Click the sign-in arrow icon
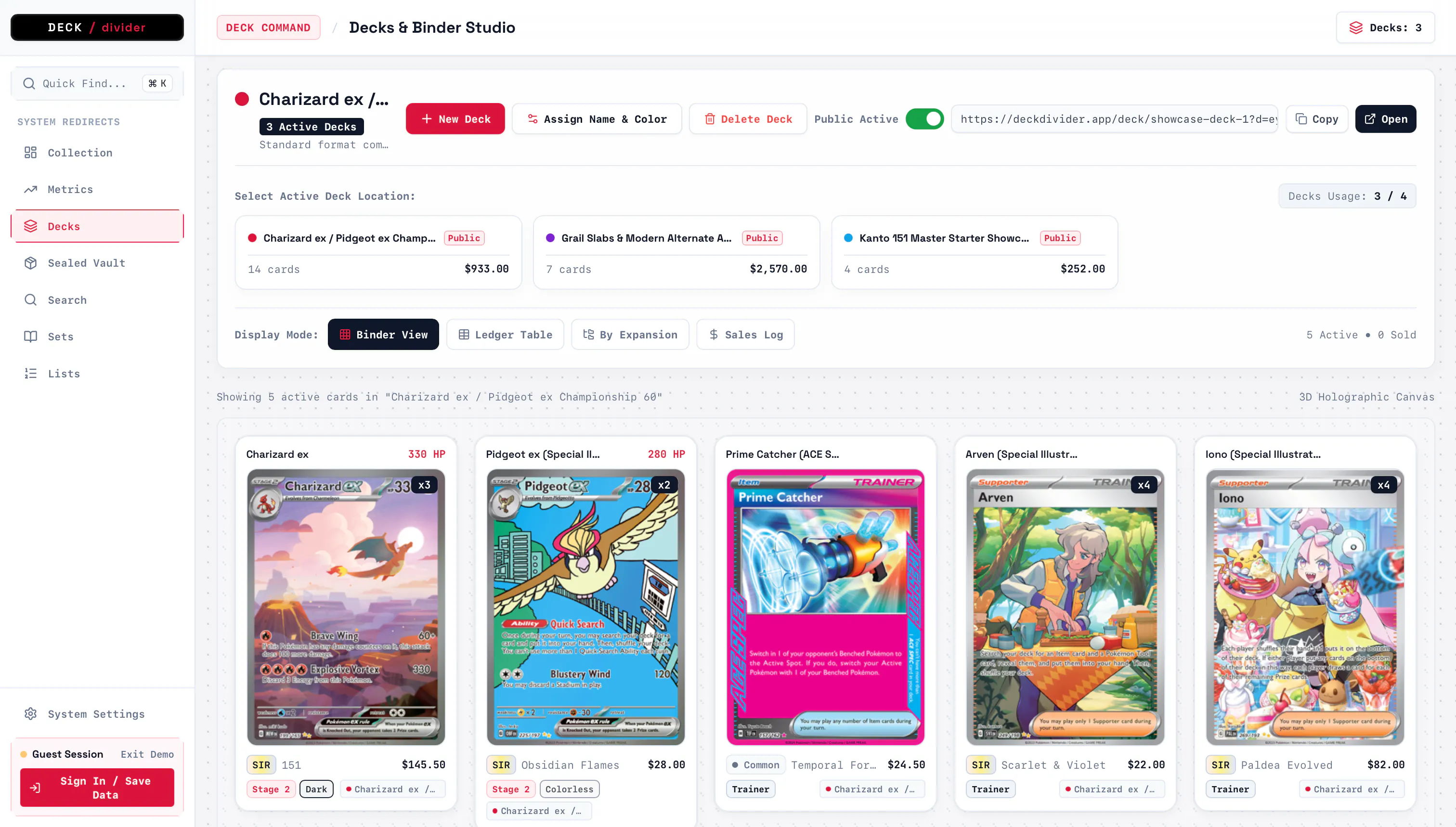The width and height of the screenshot is (1456, 827). coord(35,788)
